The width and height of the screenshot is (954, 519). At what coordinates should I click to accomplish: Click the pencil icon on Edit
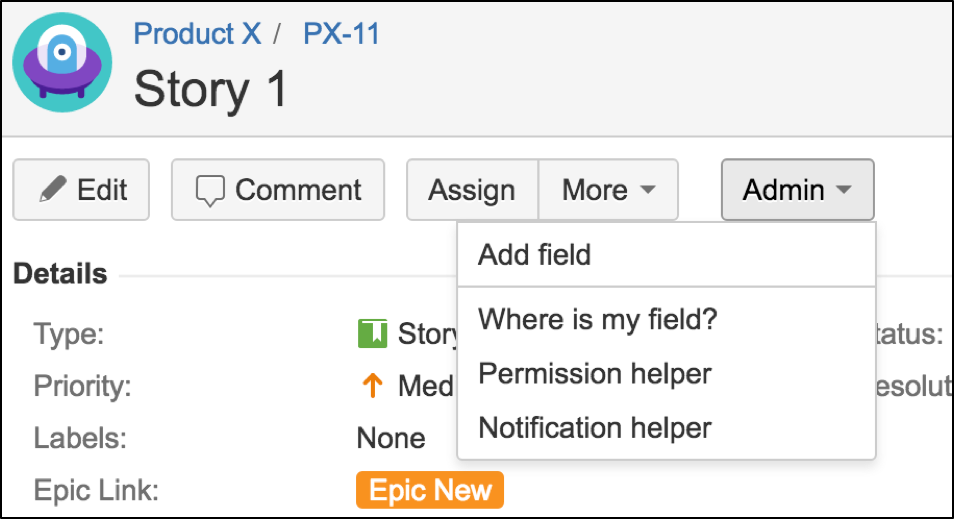coord(53,189)
